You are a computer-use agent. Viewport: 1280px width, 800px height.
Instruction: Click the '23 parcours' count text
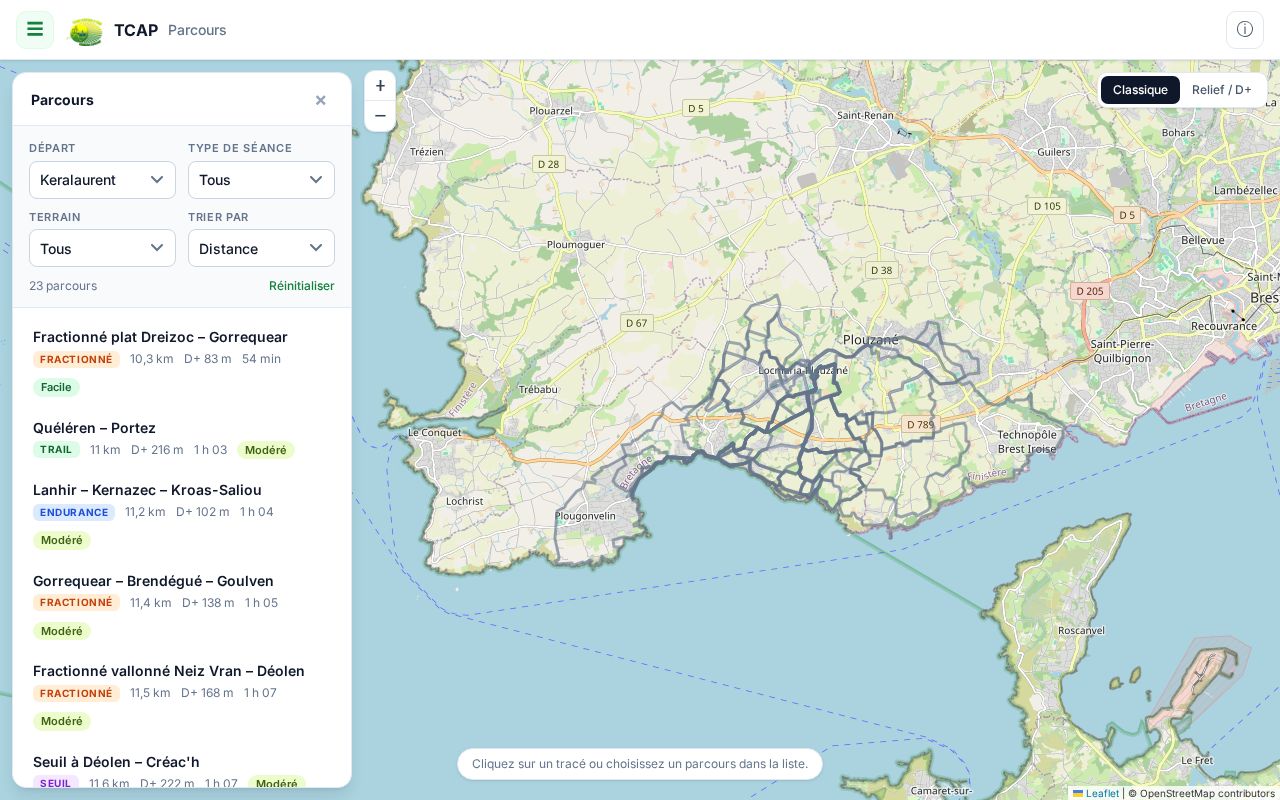point(63,286)
